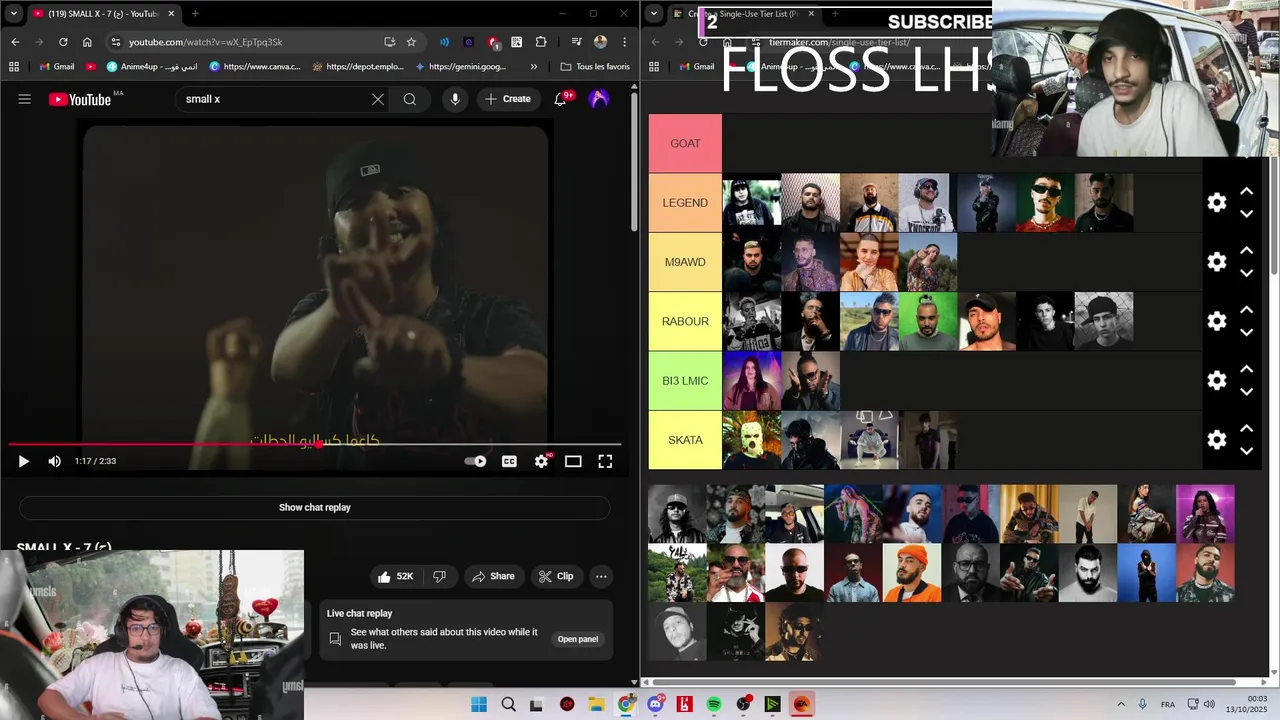Open Discord from the taskbar
Screen dimensions: 1280x720
click(655, 704)
